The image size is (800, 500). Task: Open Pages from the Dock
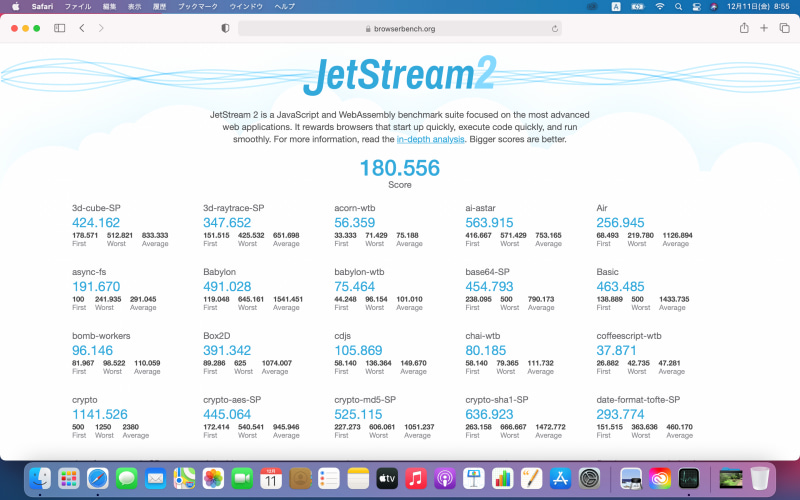coord(531,479)
